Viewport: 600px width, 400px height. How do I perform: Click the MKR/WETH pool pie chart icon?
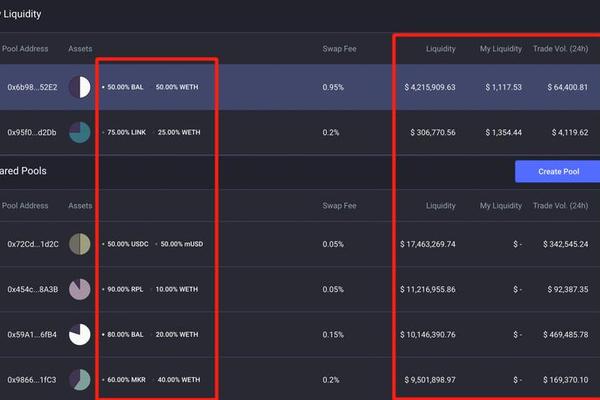click(80, 379)
